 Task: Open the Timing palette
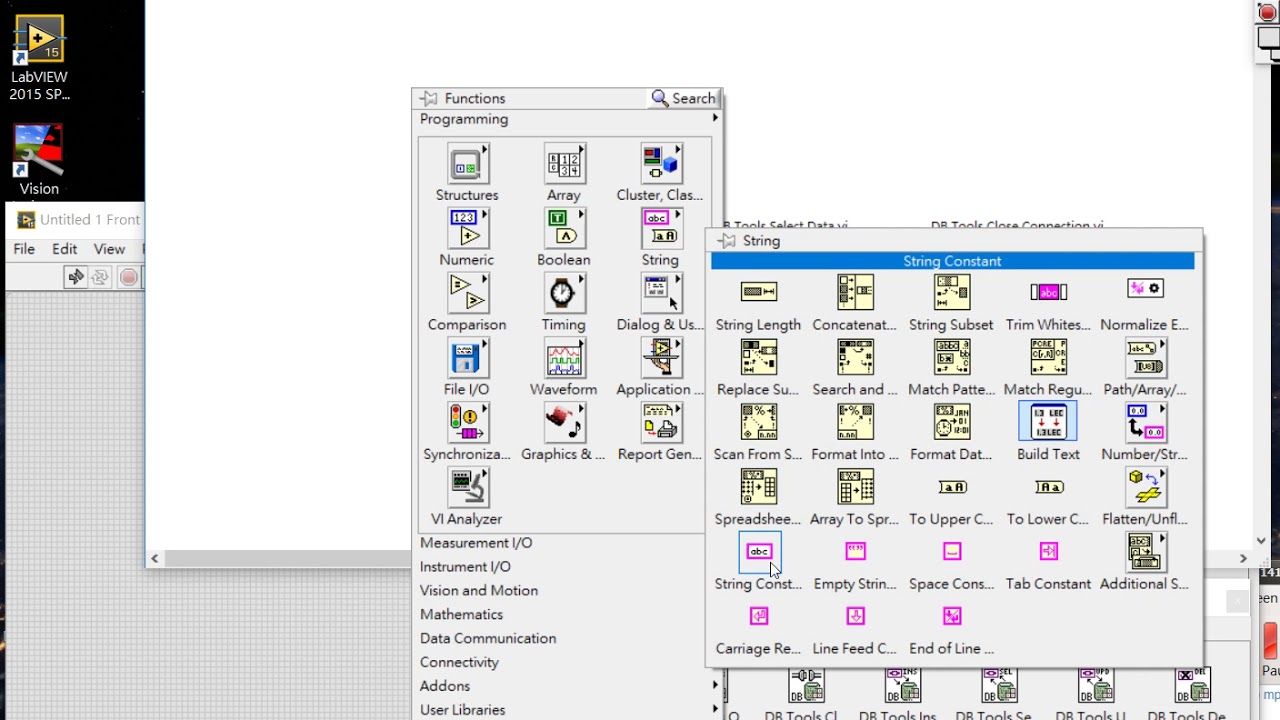pos(564,295)
